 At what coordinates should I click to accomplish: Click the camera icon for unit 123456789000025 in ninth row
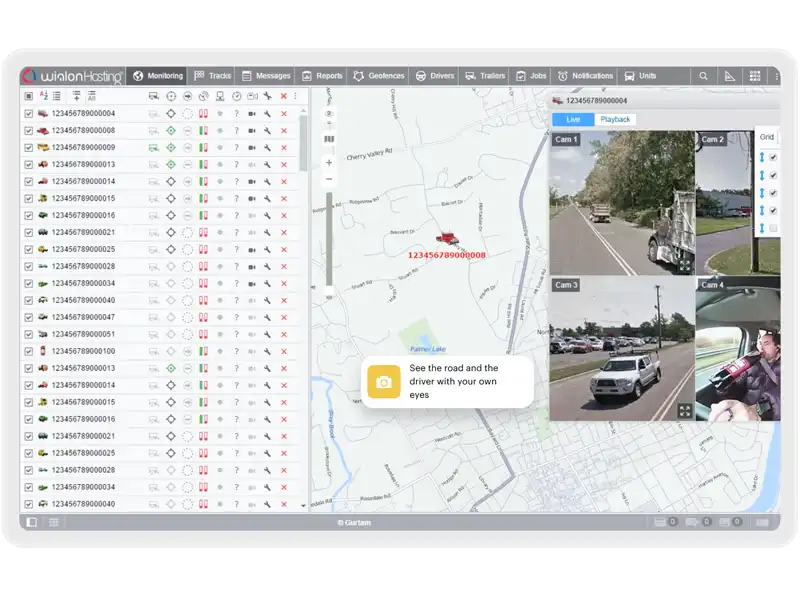pyautogui.click(x=252, y=249)
